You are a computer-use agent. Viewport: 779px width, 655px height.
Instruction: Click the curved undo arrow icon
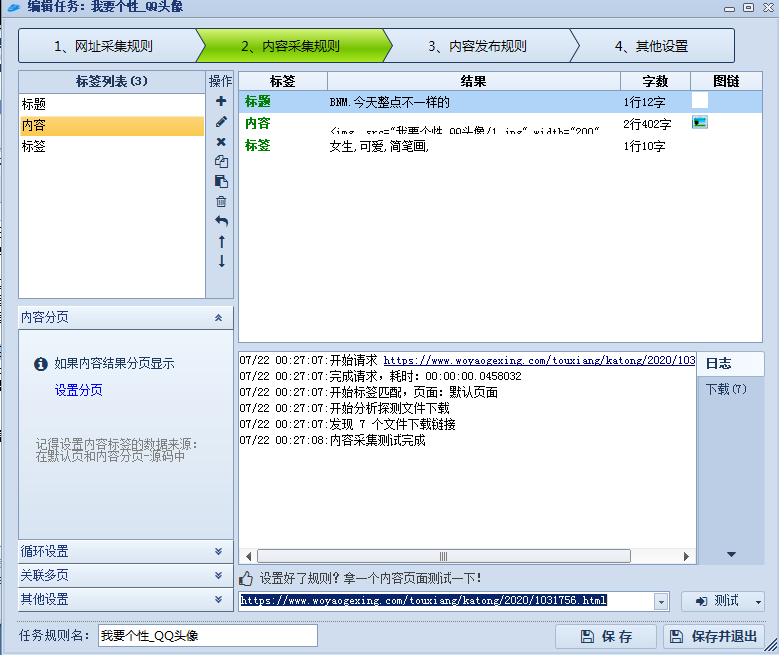(221, 221)
